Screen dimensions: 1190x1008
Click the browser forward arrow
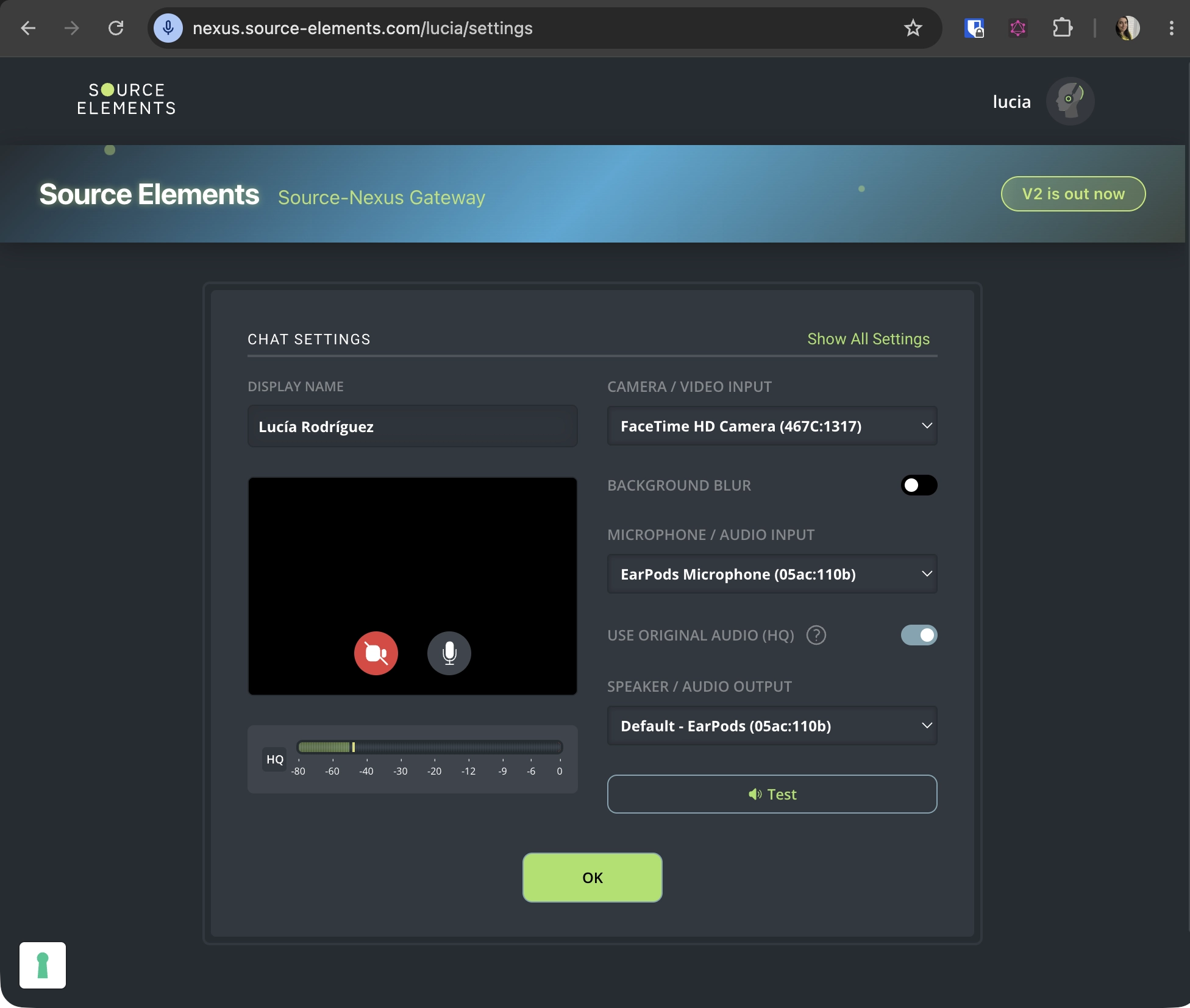pyautogui.click(x=72, y=28)
